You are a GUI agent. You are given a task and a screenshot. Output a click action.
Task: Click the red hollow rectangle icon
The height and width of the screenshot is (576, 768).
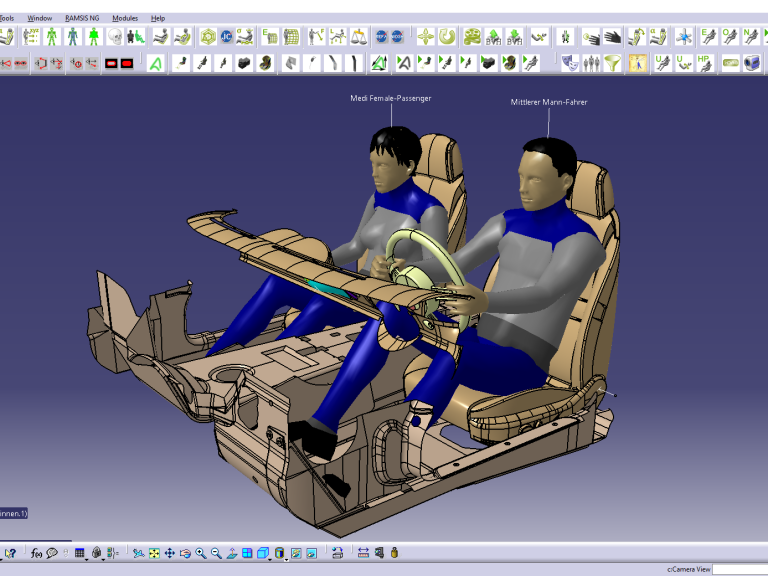coord(111,63)
